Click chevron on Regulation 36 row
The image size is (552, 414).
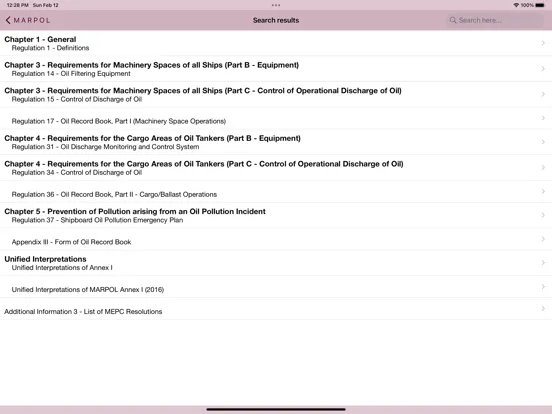coord(543,191)
